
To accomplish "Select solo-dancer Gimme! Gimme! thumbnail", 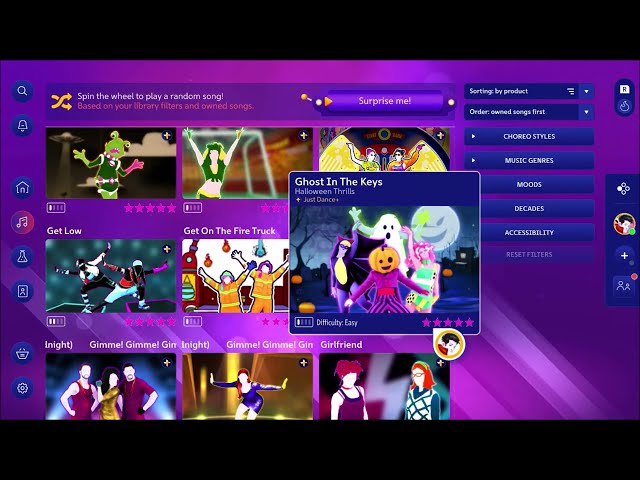I will pyautogui.click(x=247, y=387).
